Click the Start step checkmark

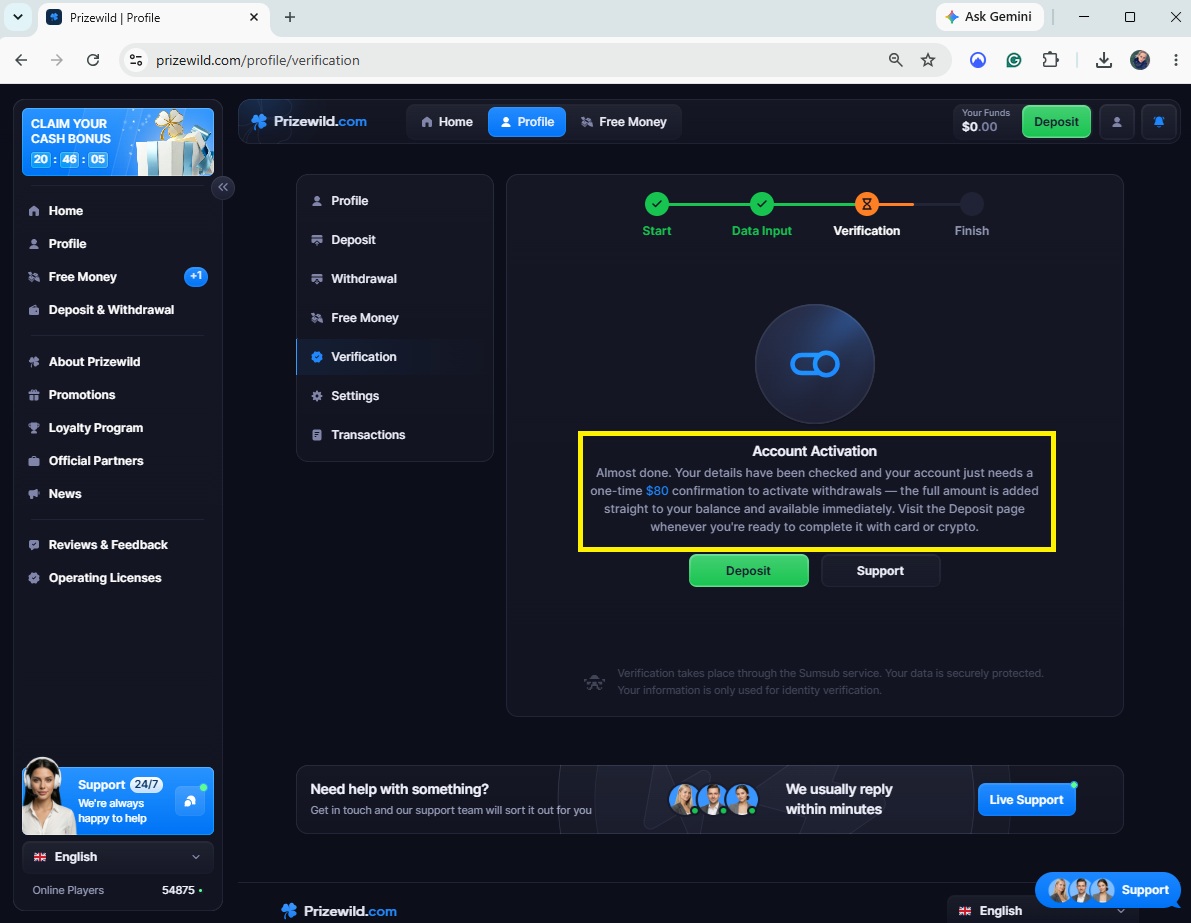click(656, 204)
